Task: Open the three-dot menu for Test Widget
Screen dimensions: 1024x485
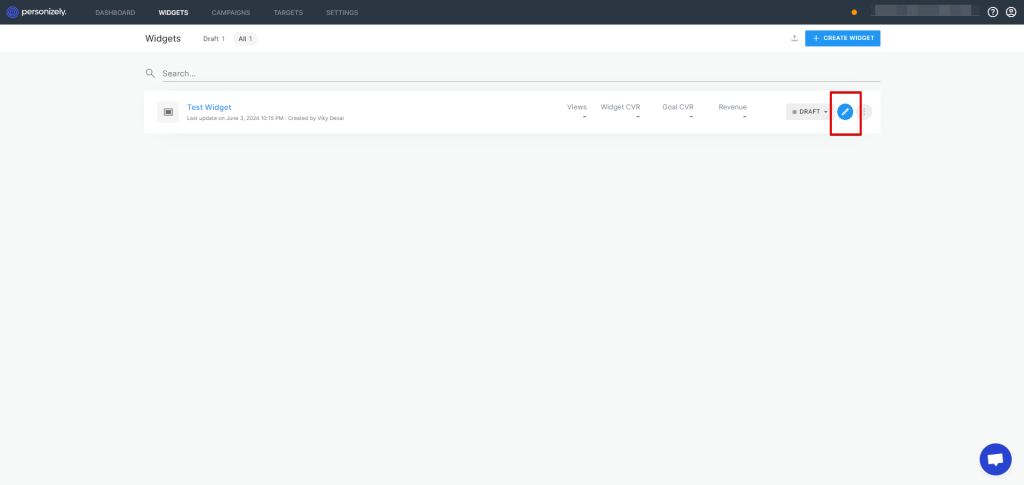Action: pos(865,112)
